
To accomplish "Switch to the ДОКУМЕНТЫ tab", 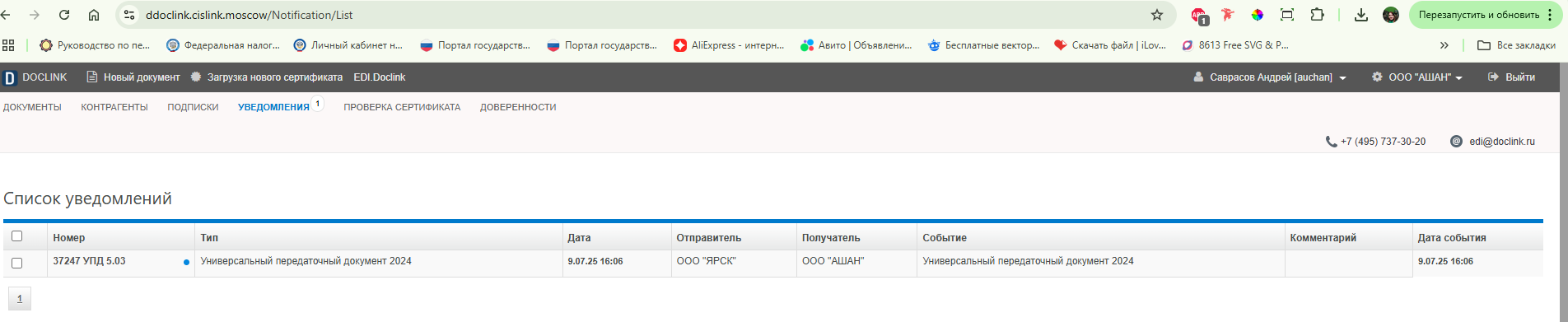I will [x=32, y=107].
